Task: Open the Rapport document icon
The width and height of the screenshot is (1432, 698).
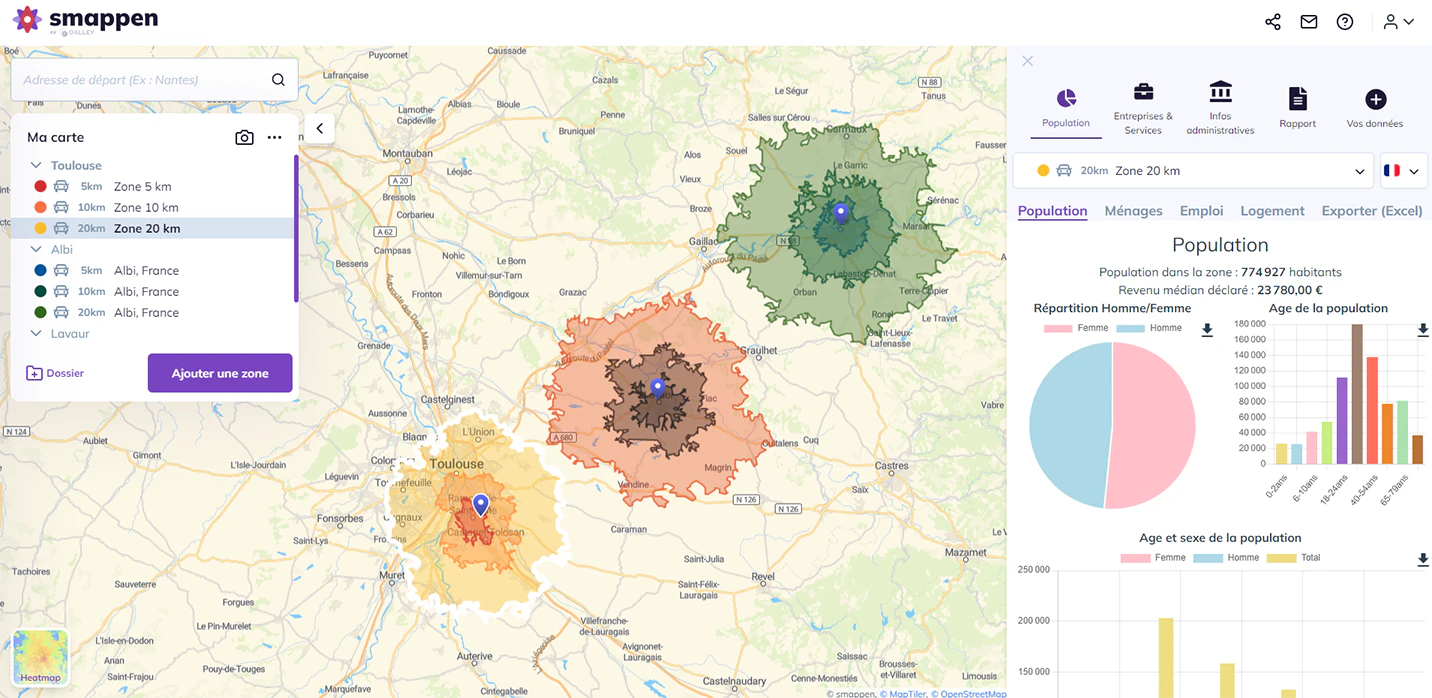Action: click(x=1297, y=108)
